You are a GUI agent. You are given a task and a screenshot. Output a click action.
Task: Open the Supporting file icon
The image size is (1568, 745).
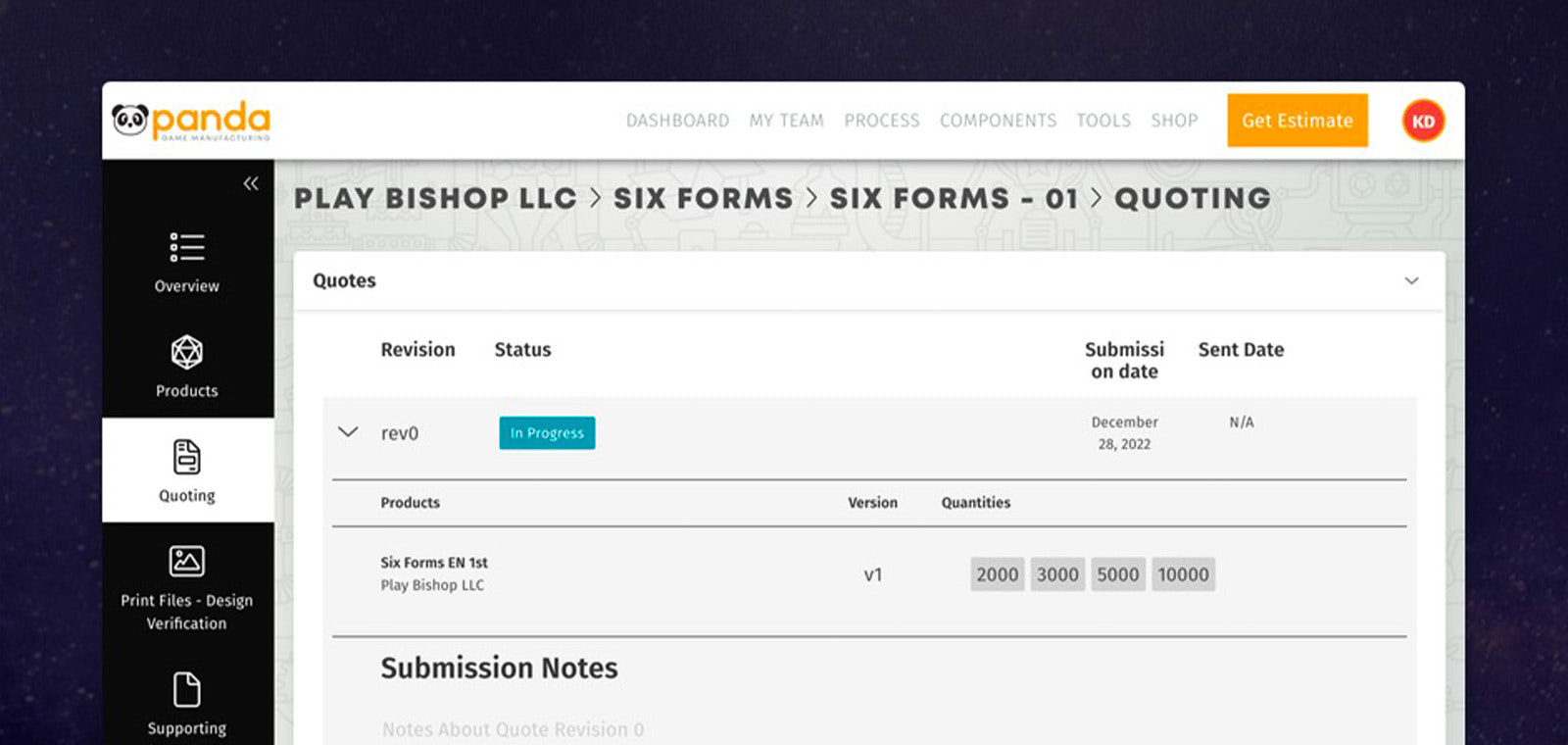pos(186,689)
